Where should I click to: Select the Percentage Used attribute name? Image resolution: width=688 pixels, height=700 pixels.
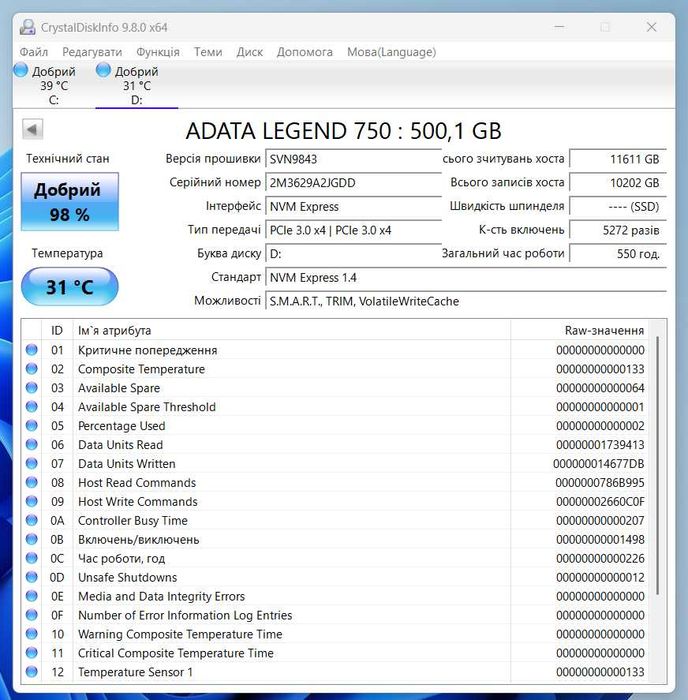pyautogui.click(x=121, y=426)
